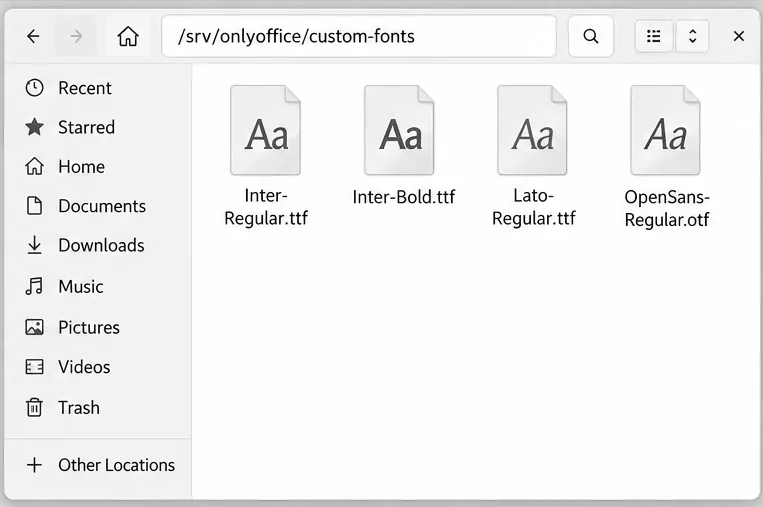Click the music note icon beside Music
The width and height of the screenshot is (763, 507).
(35, 286)
